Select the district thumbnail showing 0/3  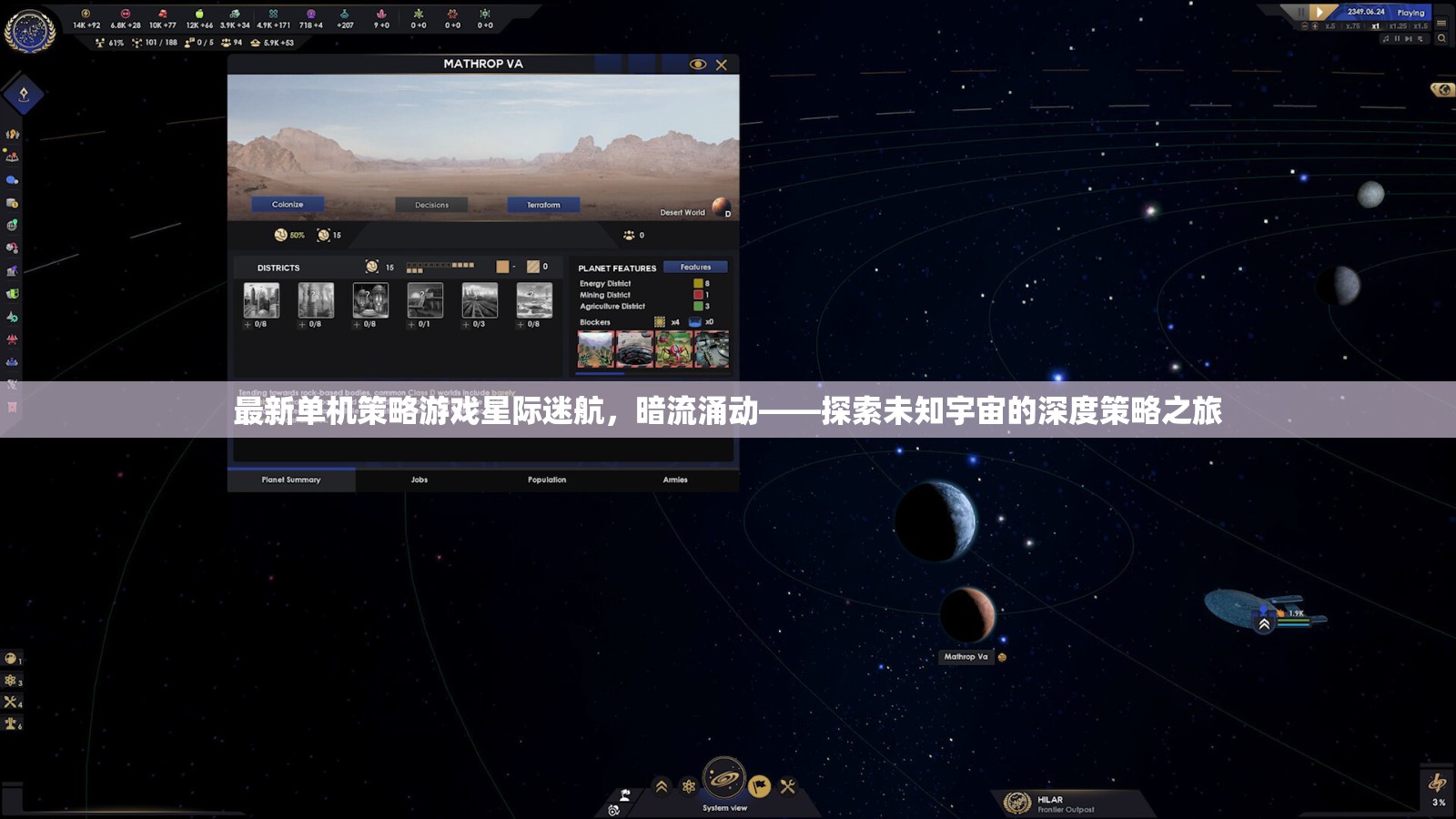pyautogui.click(x=480, y=300)
